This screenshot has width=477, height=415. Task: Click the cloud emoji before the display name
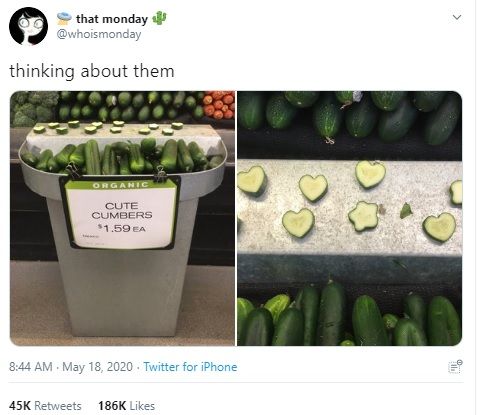tap(64, 19)
